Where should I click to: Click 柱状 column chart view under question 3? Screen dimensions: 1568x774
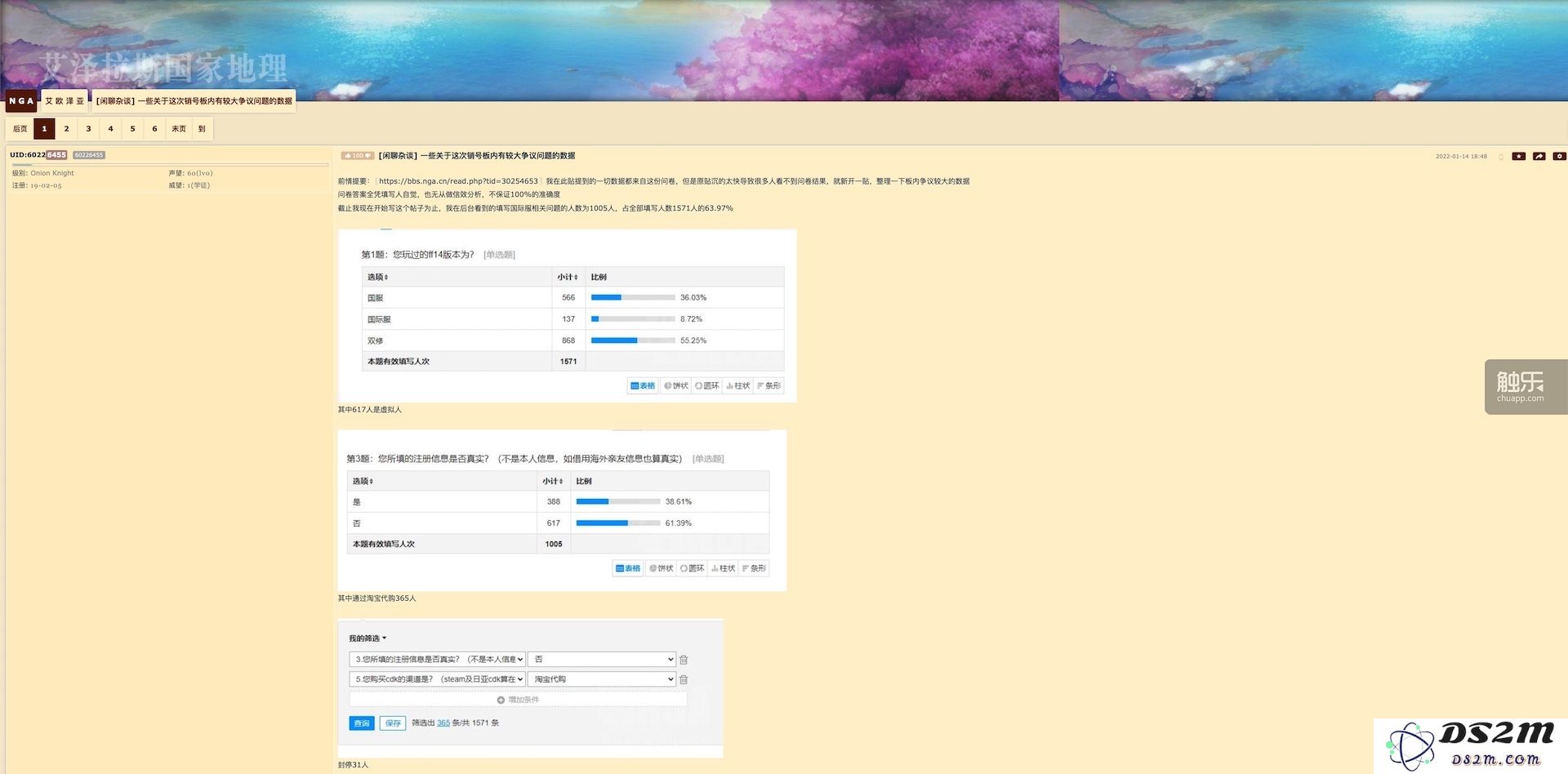click(724, 568)
